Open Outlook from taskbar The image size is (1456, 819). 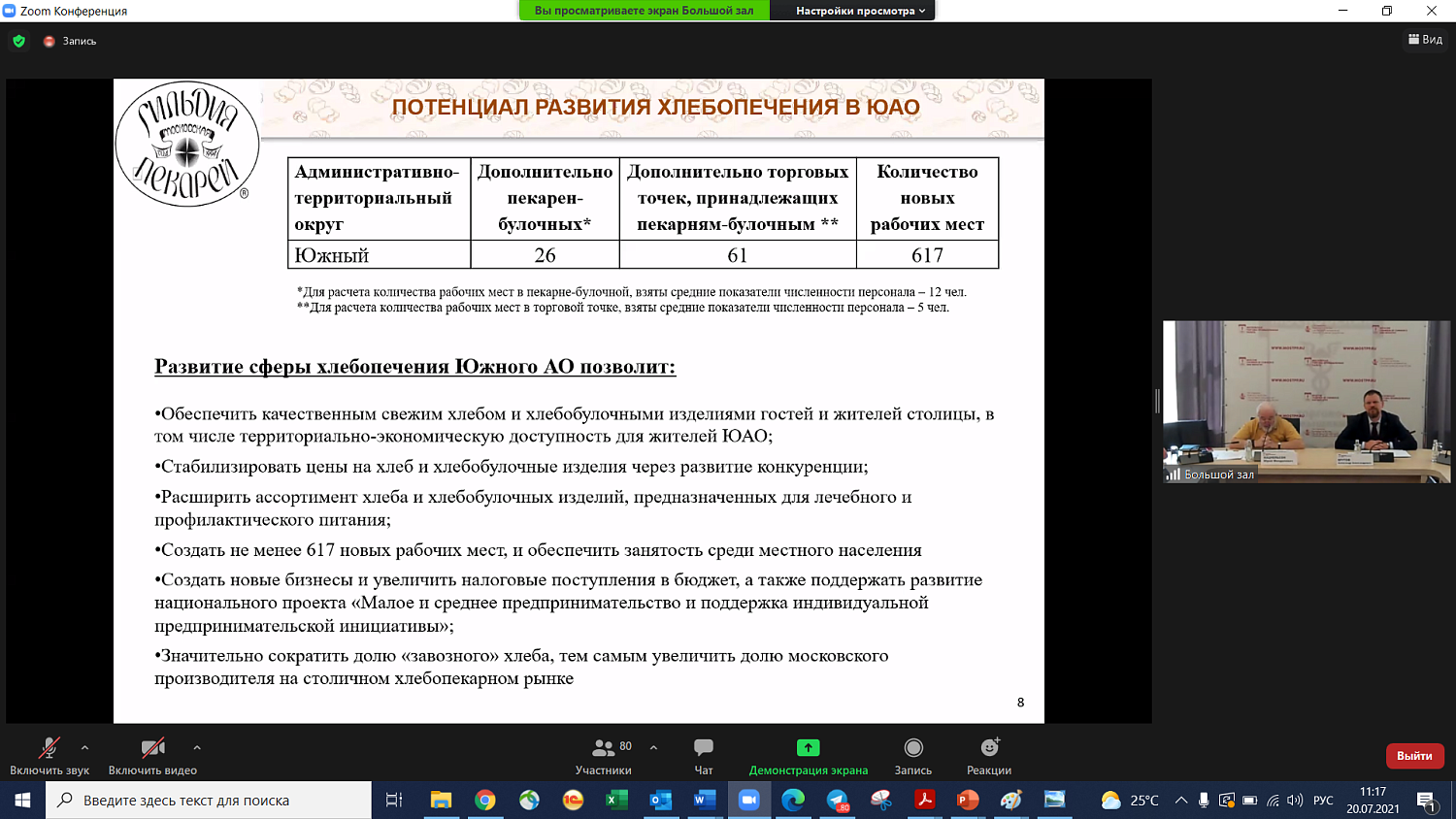click(x=661, y=800)
